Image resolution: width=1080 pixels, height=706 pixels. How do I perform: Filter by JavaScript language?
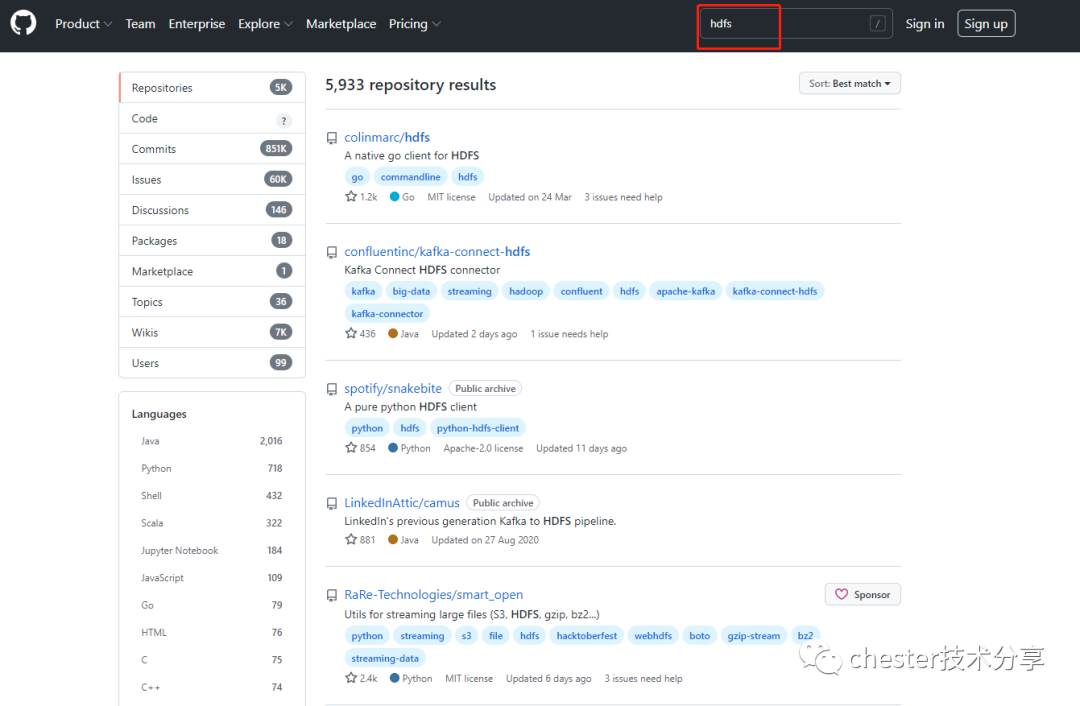(x=212, y=578)
